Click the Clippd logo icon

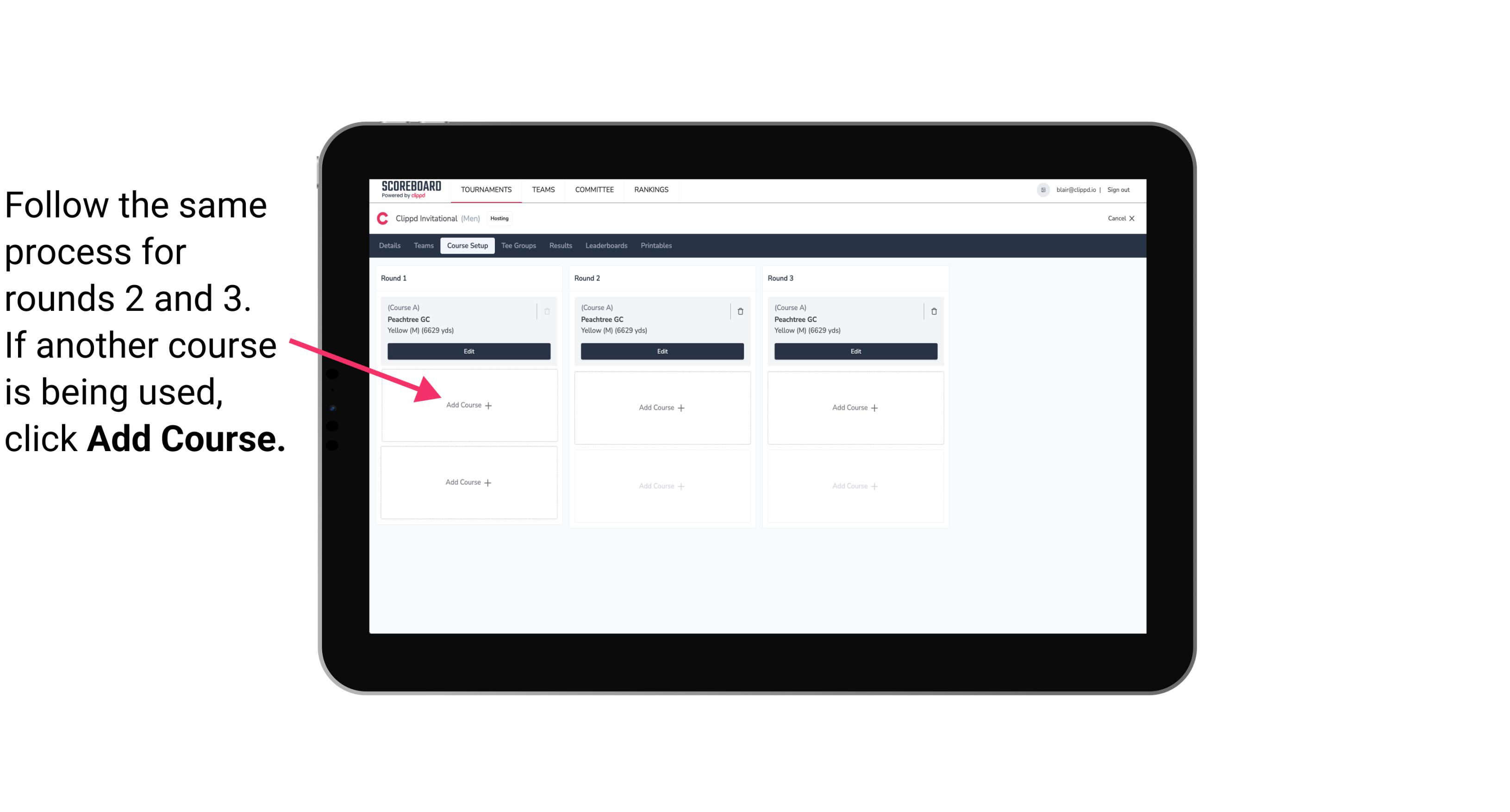(x=382, y=218)
